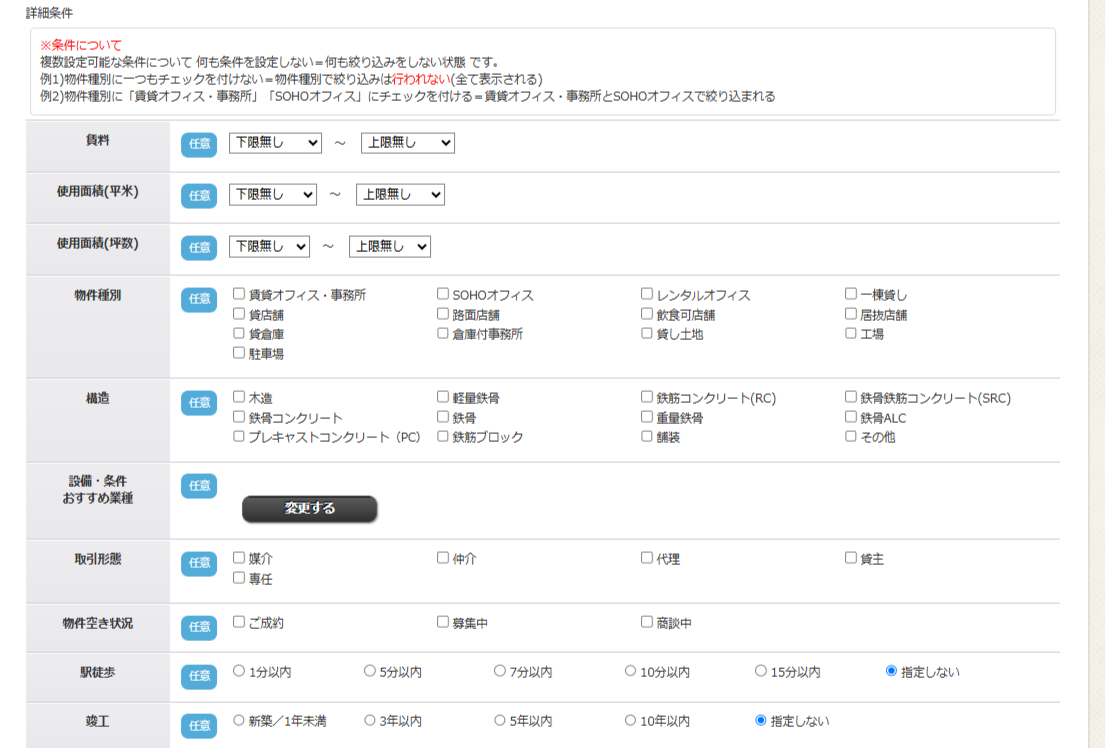Open the 上限無し dropdown for 使用面積(平米)
1105x748 pixels.
tap(400, 194)
